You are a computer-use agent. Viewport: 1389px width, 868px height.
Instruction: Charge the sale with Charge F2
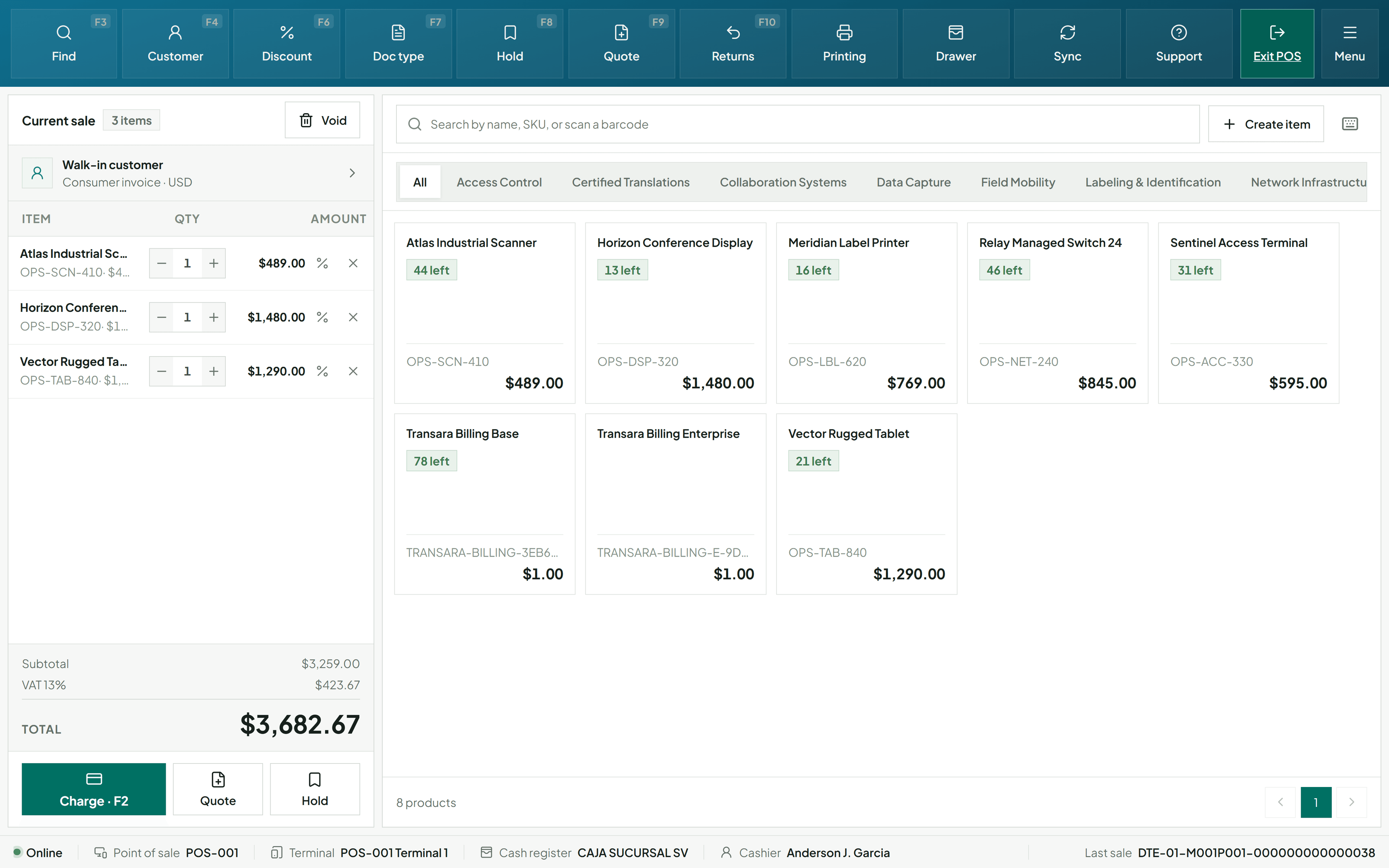pos(94,789)
